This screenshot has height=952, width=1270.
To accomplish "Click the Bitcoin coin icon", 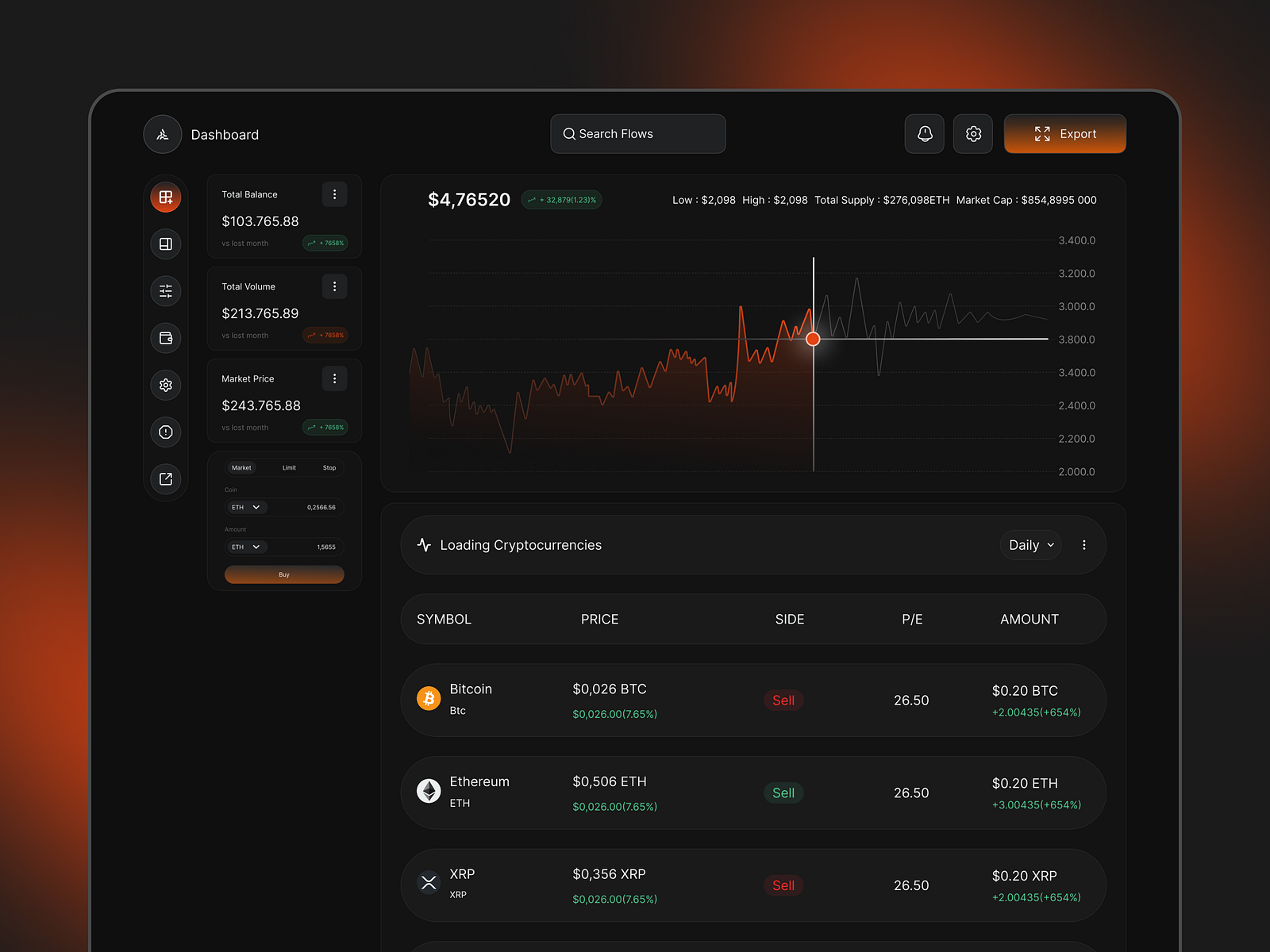I will [x=429, y=698].
